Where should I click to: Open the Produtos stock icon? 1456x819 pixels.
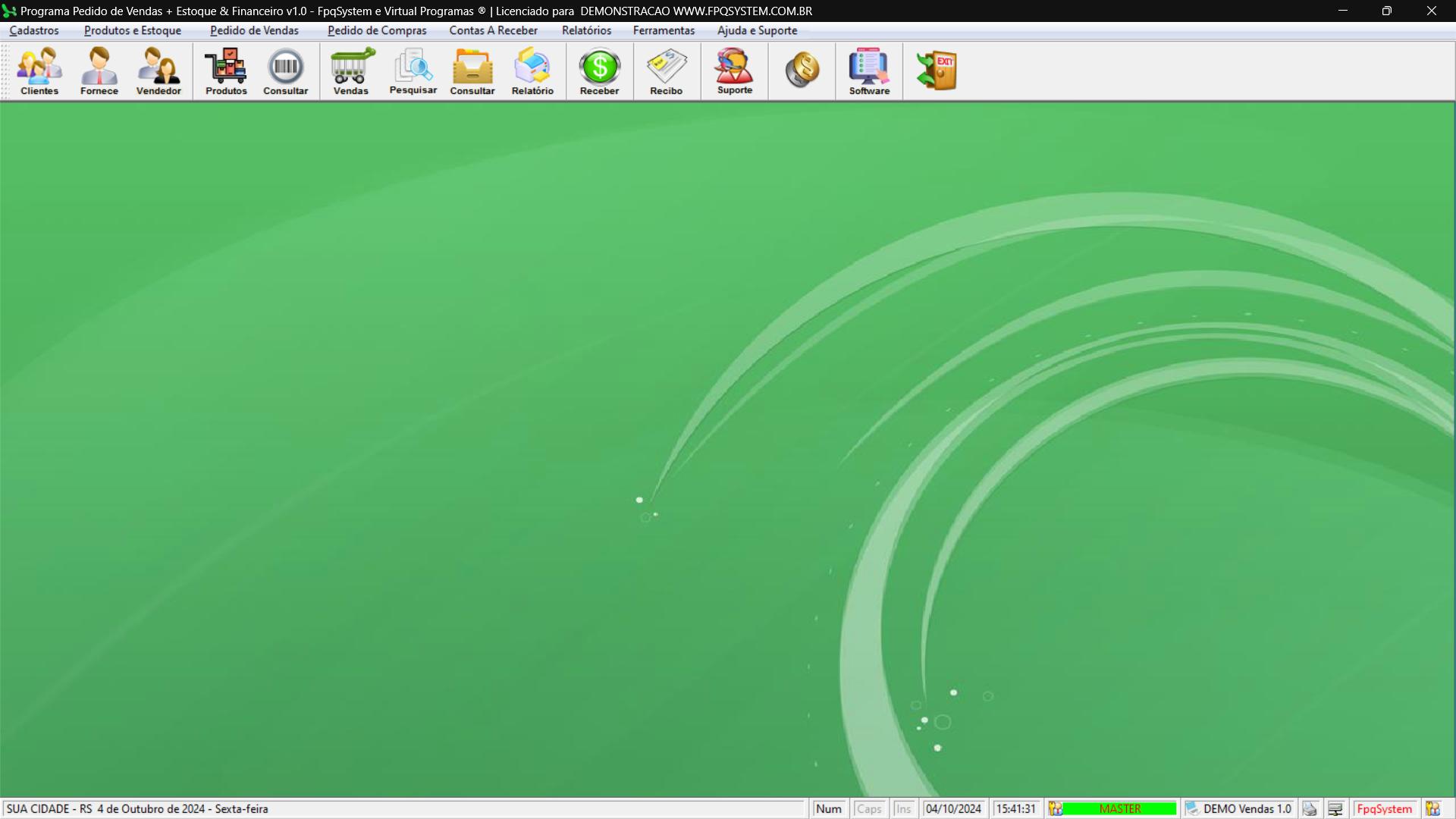(226, 71)
